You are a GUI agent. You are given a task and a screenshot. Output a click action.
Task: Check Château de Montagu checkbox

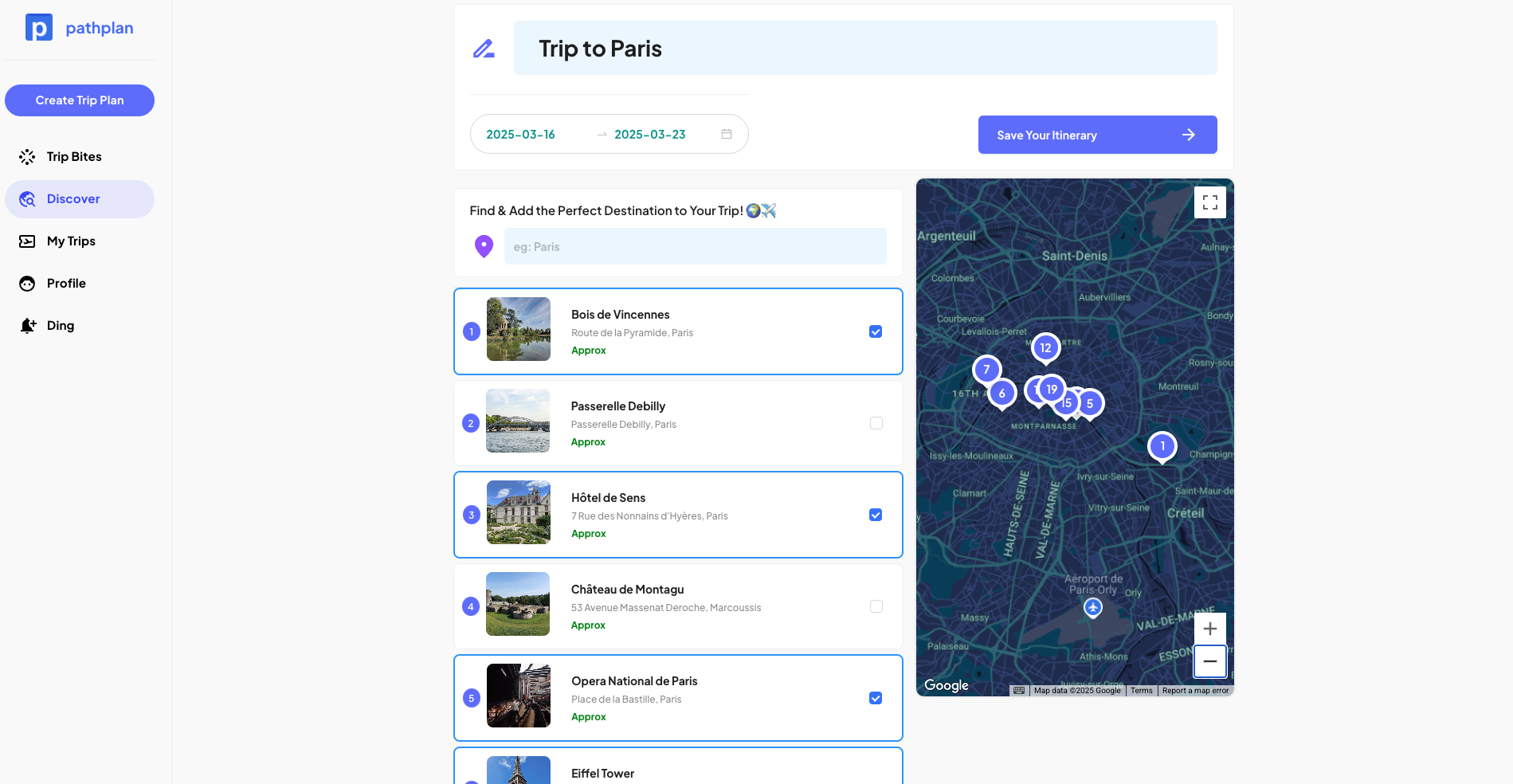click(876, 606)
